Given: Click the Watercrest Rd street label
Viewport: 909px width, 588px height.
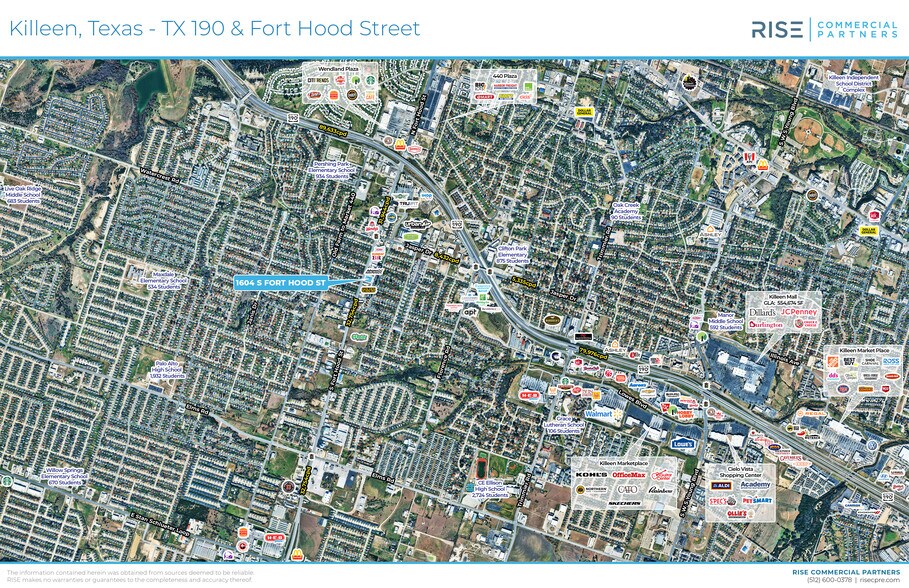Looking at the screenshot, I should coord(161,175).
